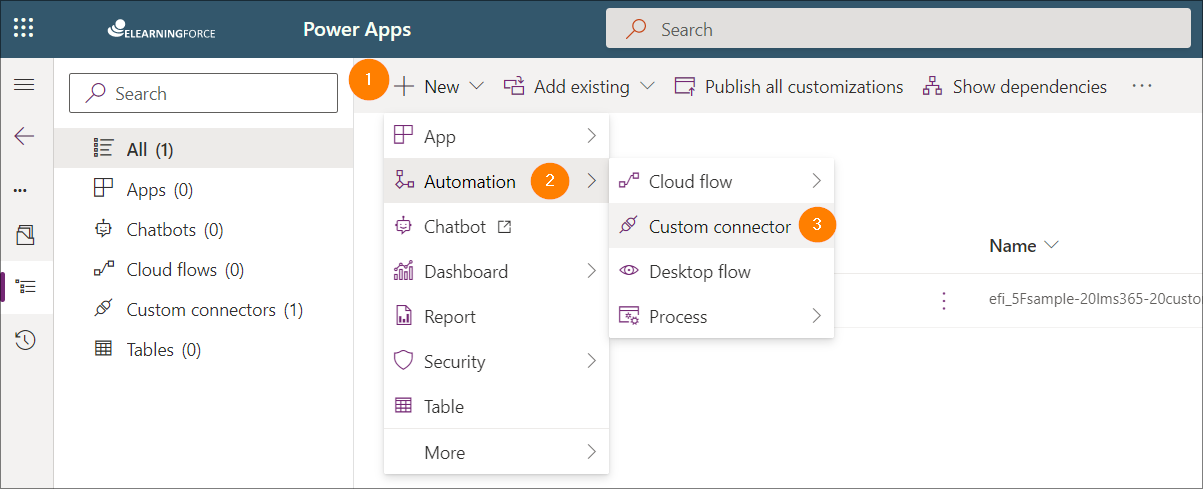Open the solution overview icon in left rail

pyautogui.click(x=25, y=236)
